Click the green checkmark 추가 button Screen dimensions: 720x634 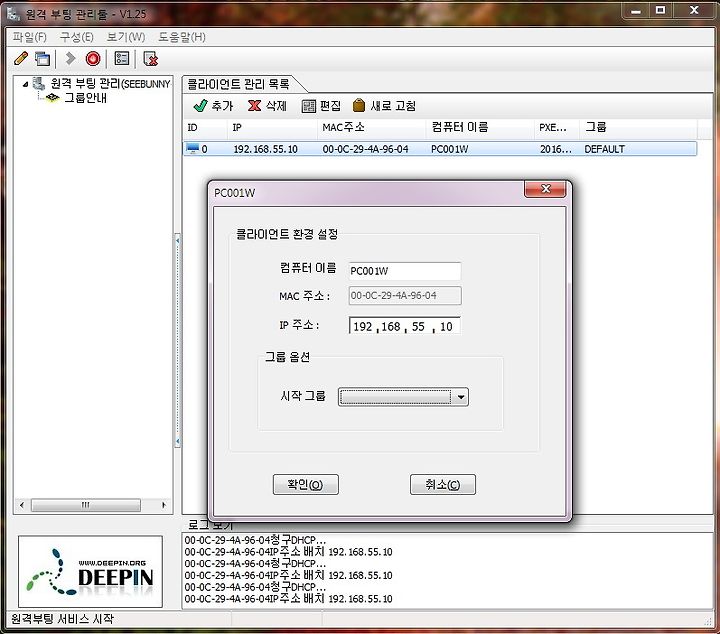213,106
